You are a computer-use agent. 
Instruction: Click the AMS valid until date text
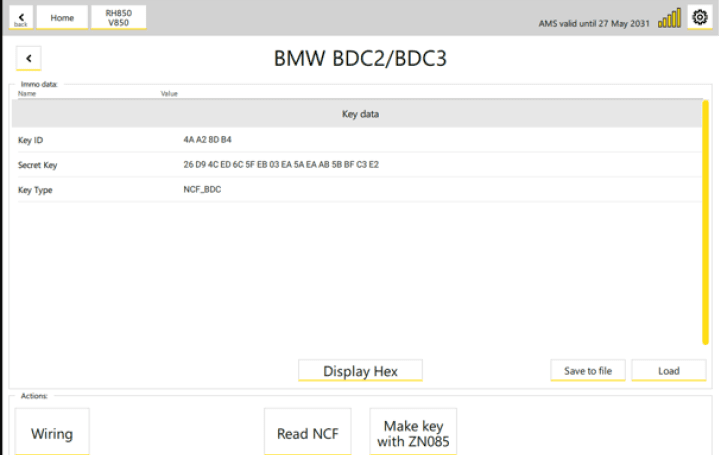(594, 23)
